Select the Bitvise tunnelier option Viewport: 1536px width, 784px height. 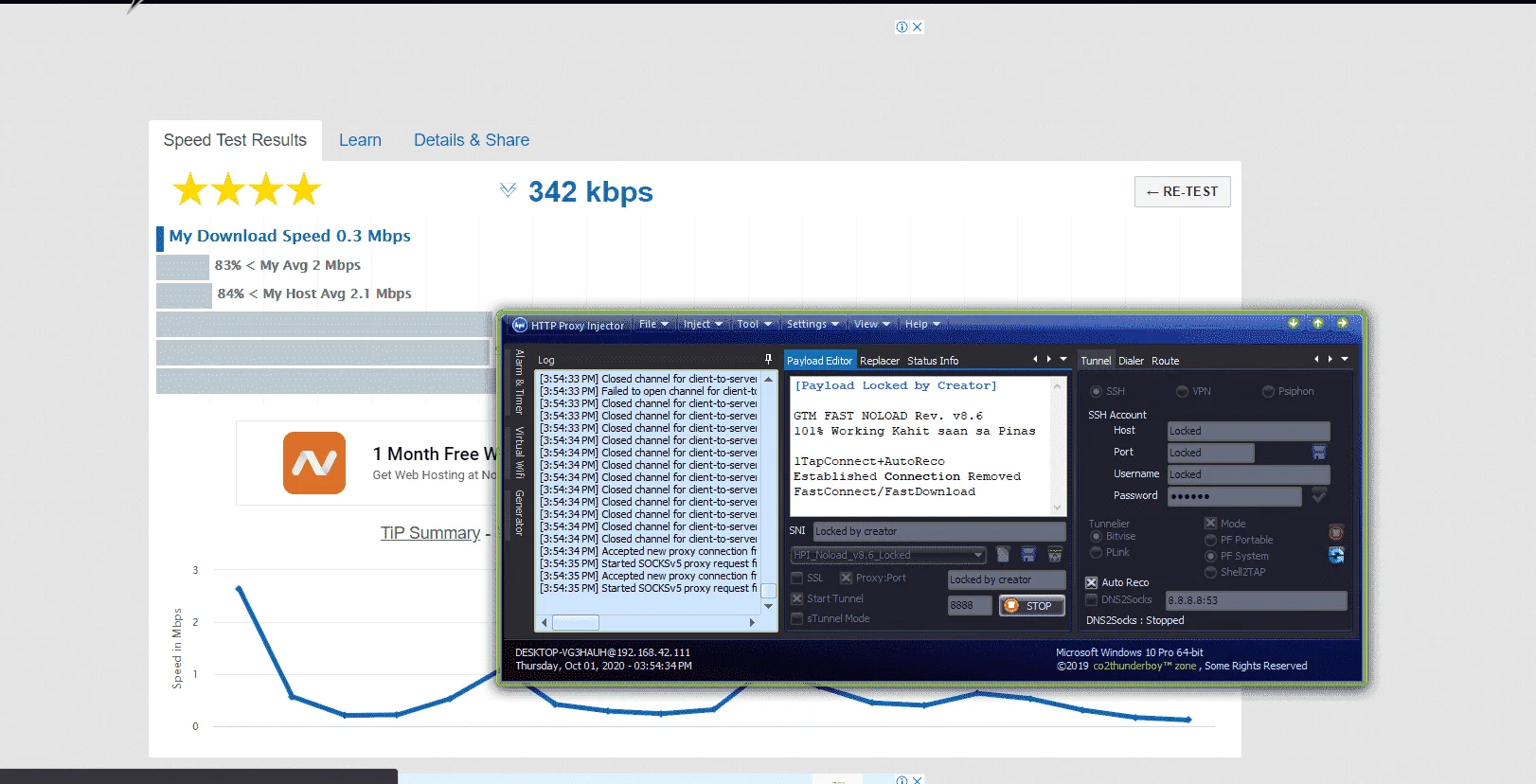(1096, 536)
